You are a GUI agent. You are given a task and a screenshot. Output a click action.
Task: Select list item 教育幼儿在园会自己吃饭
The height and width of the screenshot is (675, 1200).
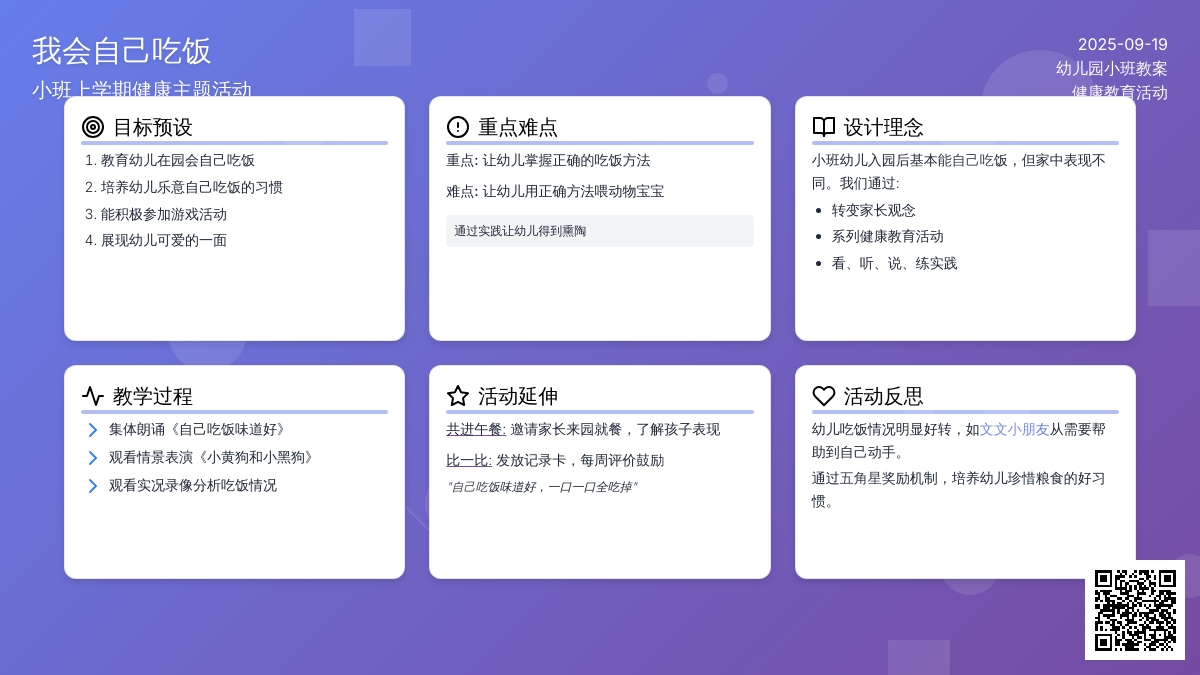click(x=177, y=160)
